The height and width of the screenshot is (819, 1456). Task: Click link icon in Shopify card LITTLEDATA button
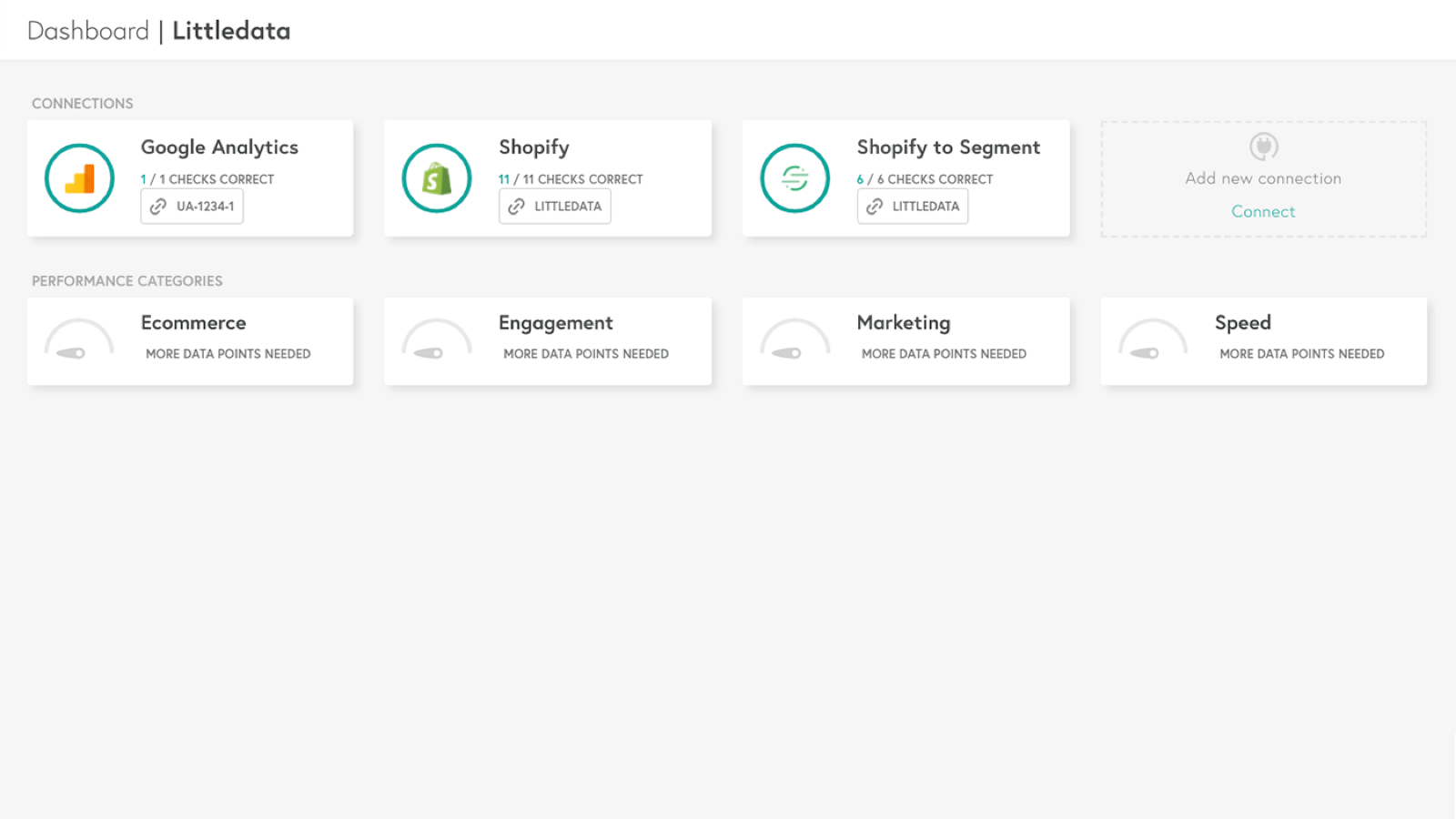click(x=516, y=207)
